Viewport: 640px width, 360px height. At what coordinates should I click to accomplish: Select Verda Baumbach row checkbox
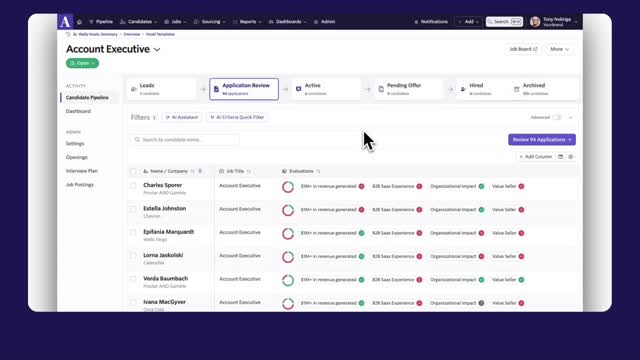tap(133, 279)
